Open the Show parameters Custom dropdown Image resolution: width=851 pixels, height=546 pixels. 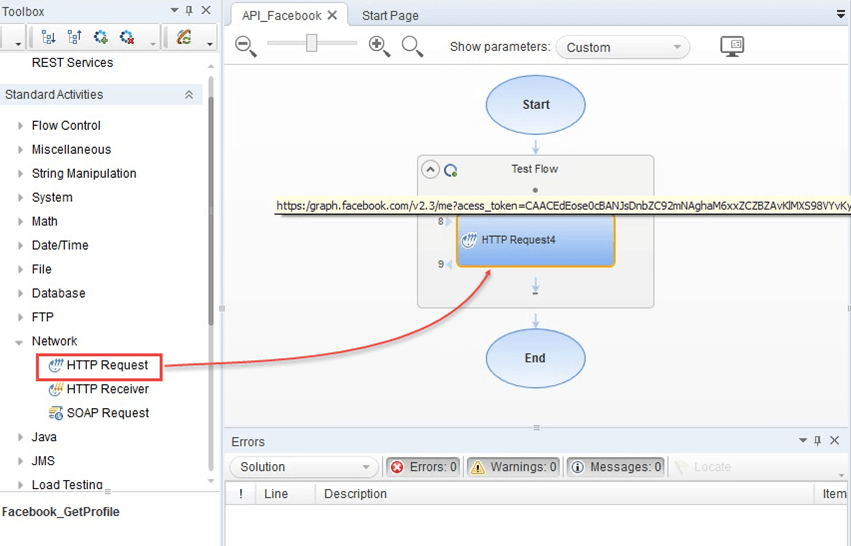click(623, 47)
